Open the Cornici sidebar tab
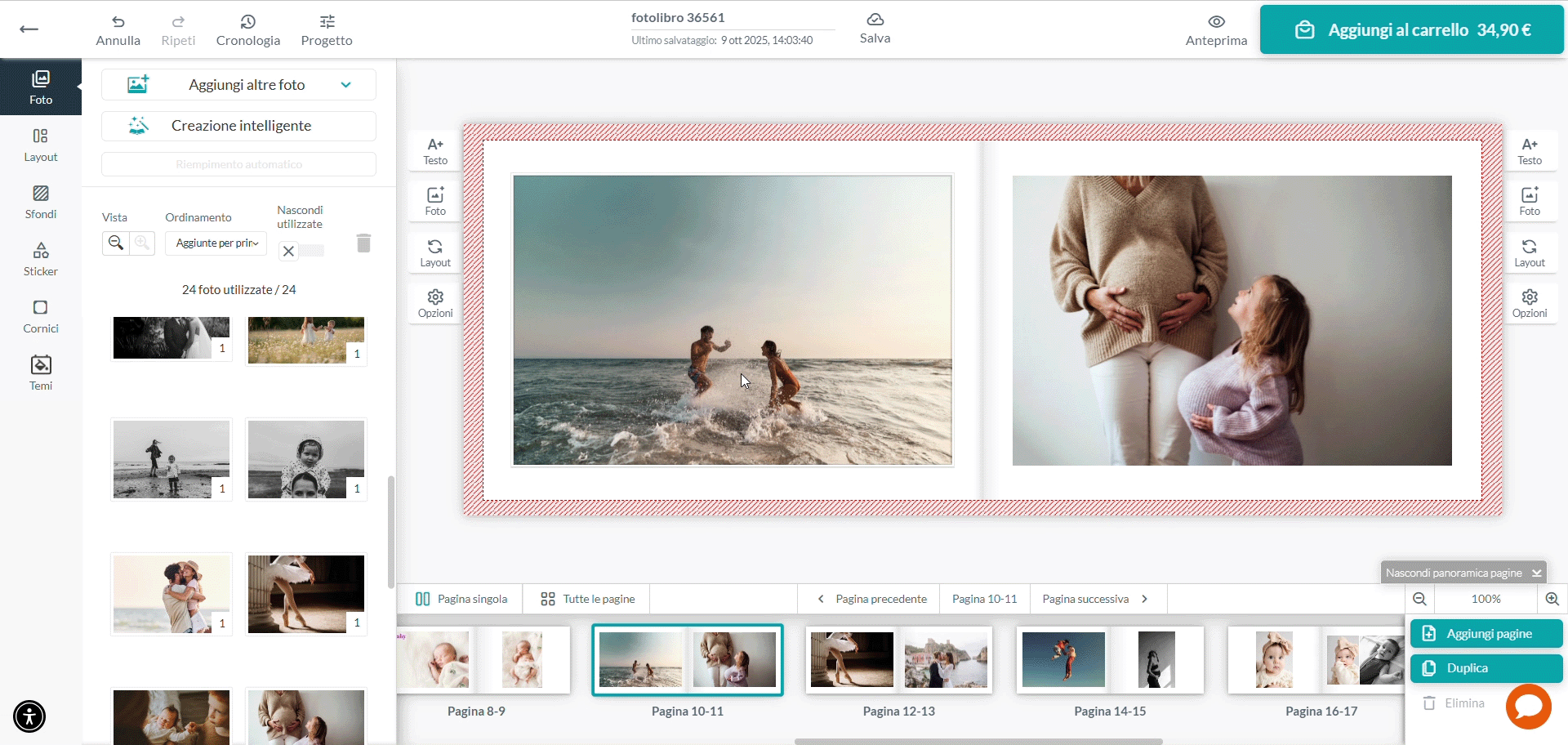This screenshot has height=745, width=1568. tap(41, 317)
